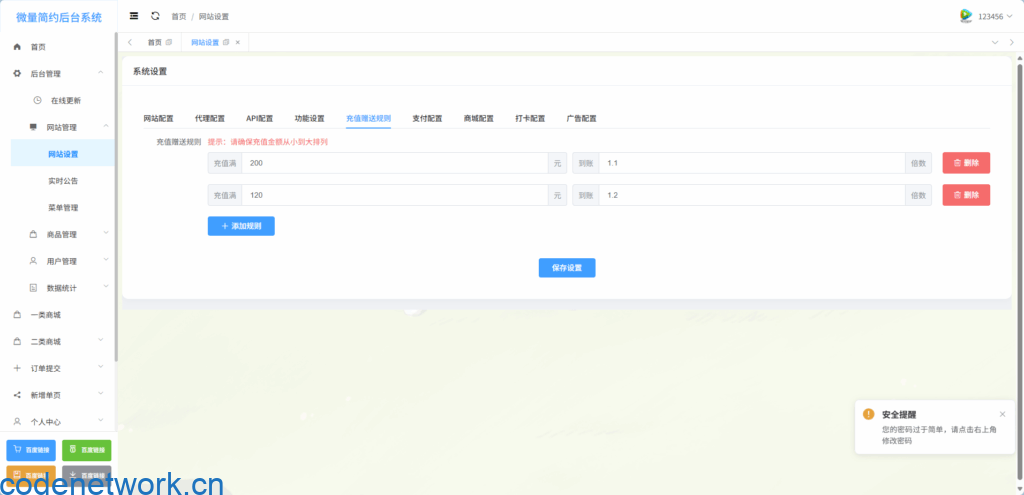Click the 添加规则 add rule button
1024x495 pixels.
tap(241, 226)
